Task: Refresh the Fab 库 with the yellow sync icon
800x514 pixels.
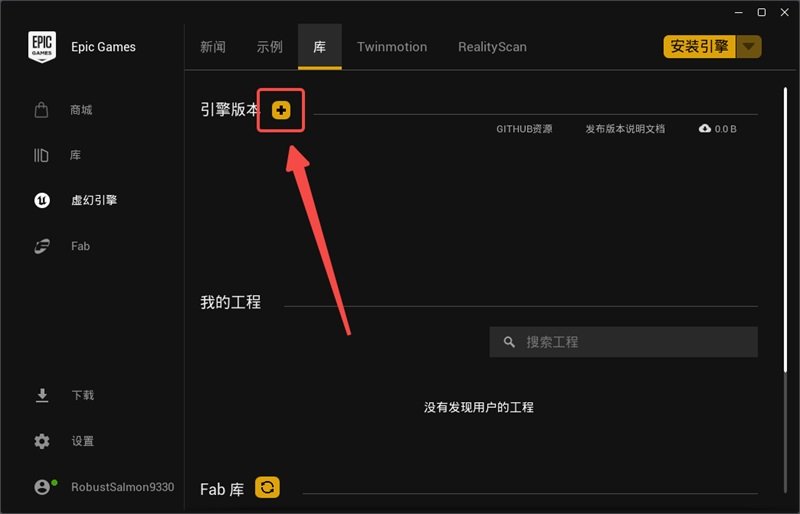Action: pos(267,487)
